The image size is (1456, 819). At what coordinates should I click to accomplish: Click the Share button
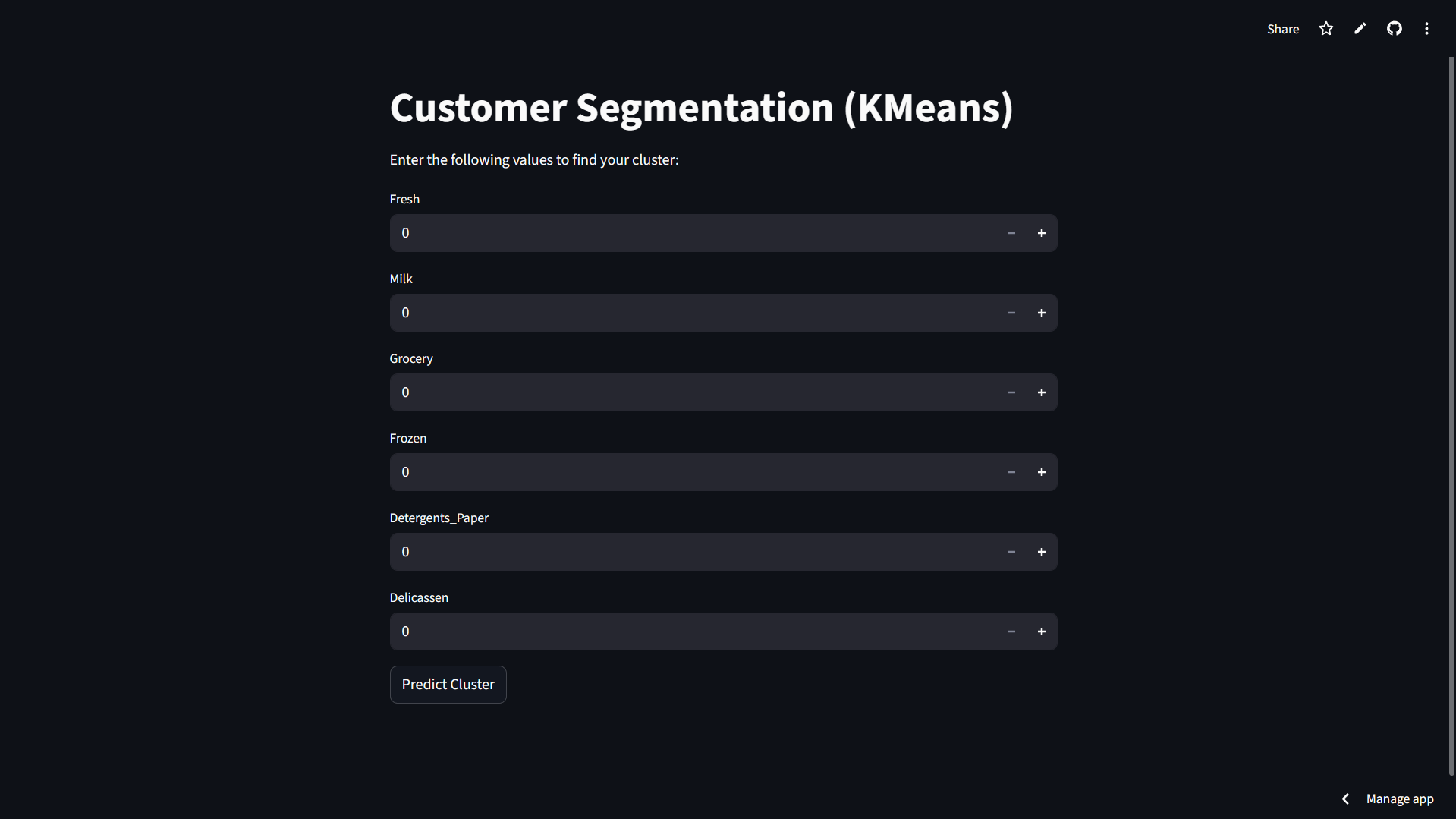point(1282,29)
